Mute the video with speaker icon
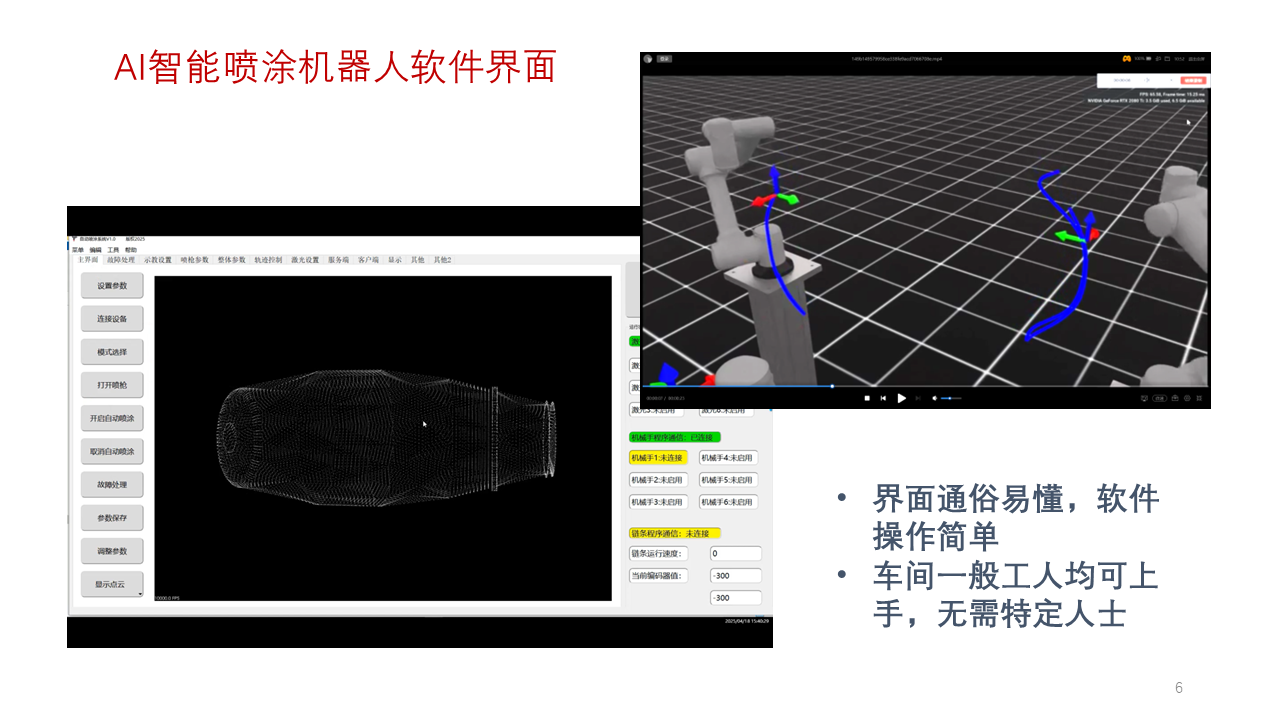Viewport: 1280px width, 720px height. click(x=934, y=398)
